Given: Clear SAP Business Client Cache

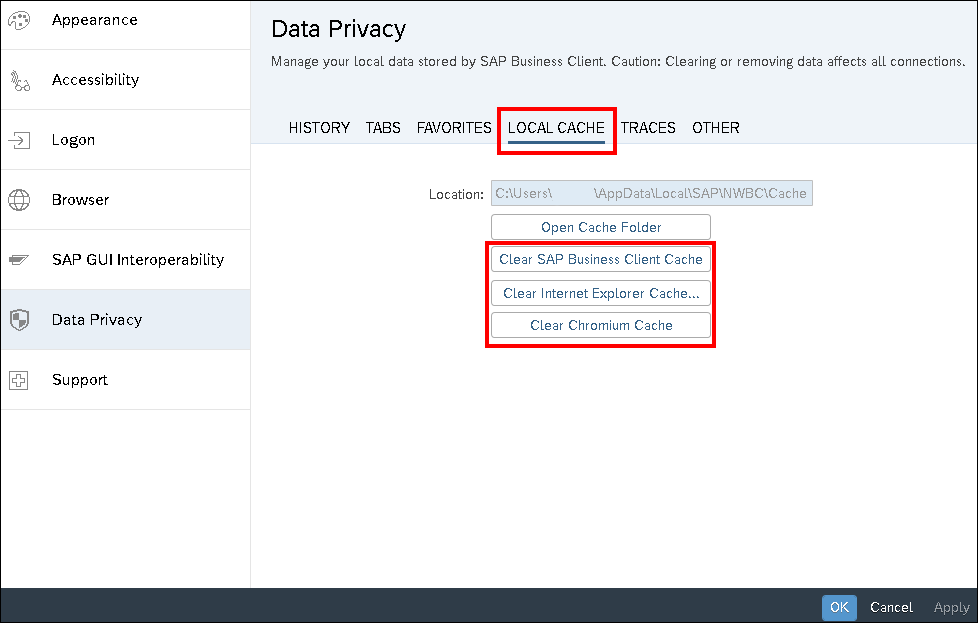Looking at the screenshot, I should (601, 259).
